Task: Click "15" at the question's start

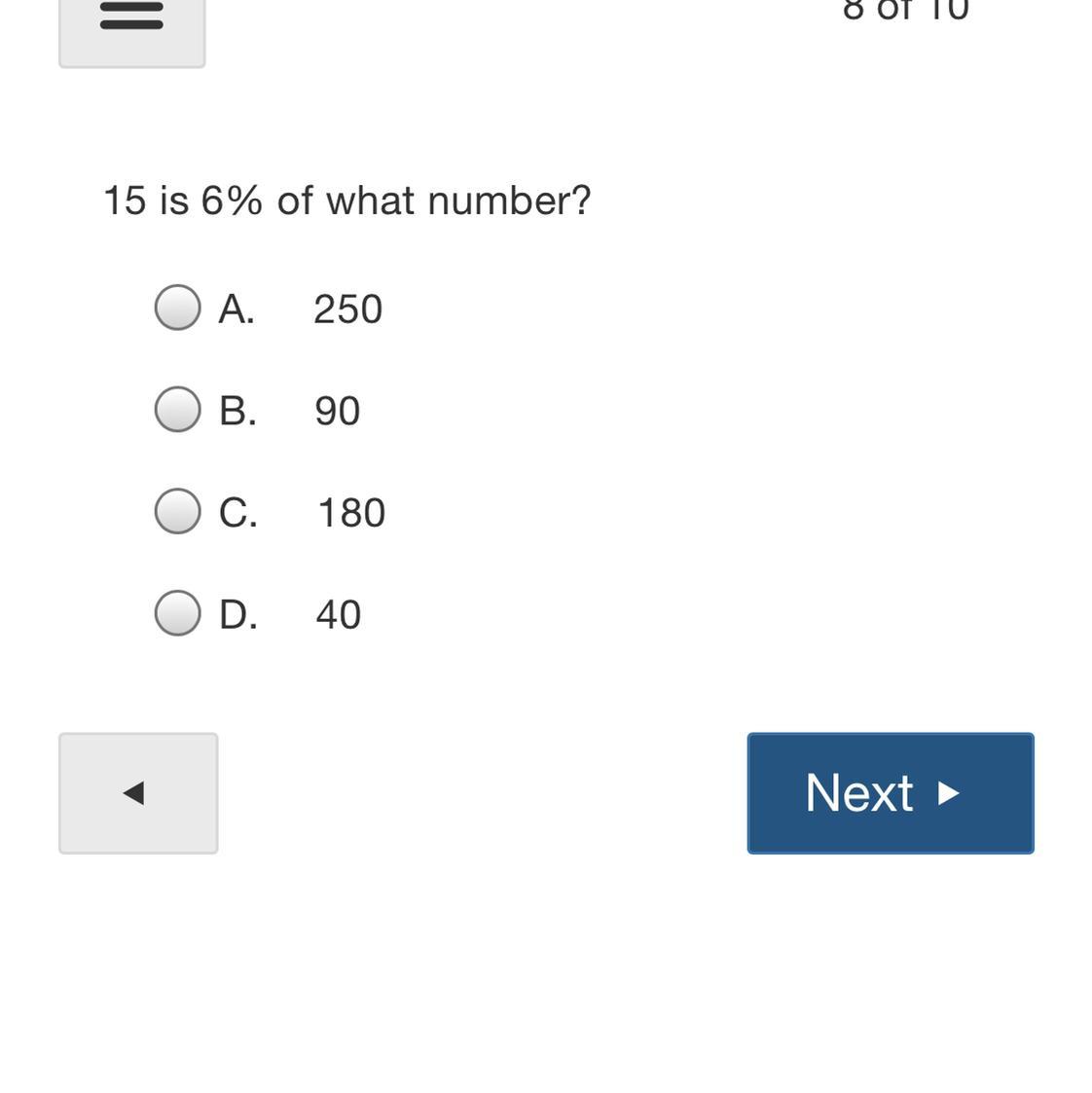Action: (x=125, y=200)
